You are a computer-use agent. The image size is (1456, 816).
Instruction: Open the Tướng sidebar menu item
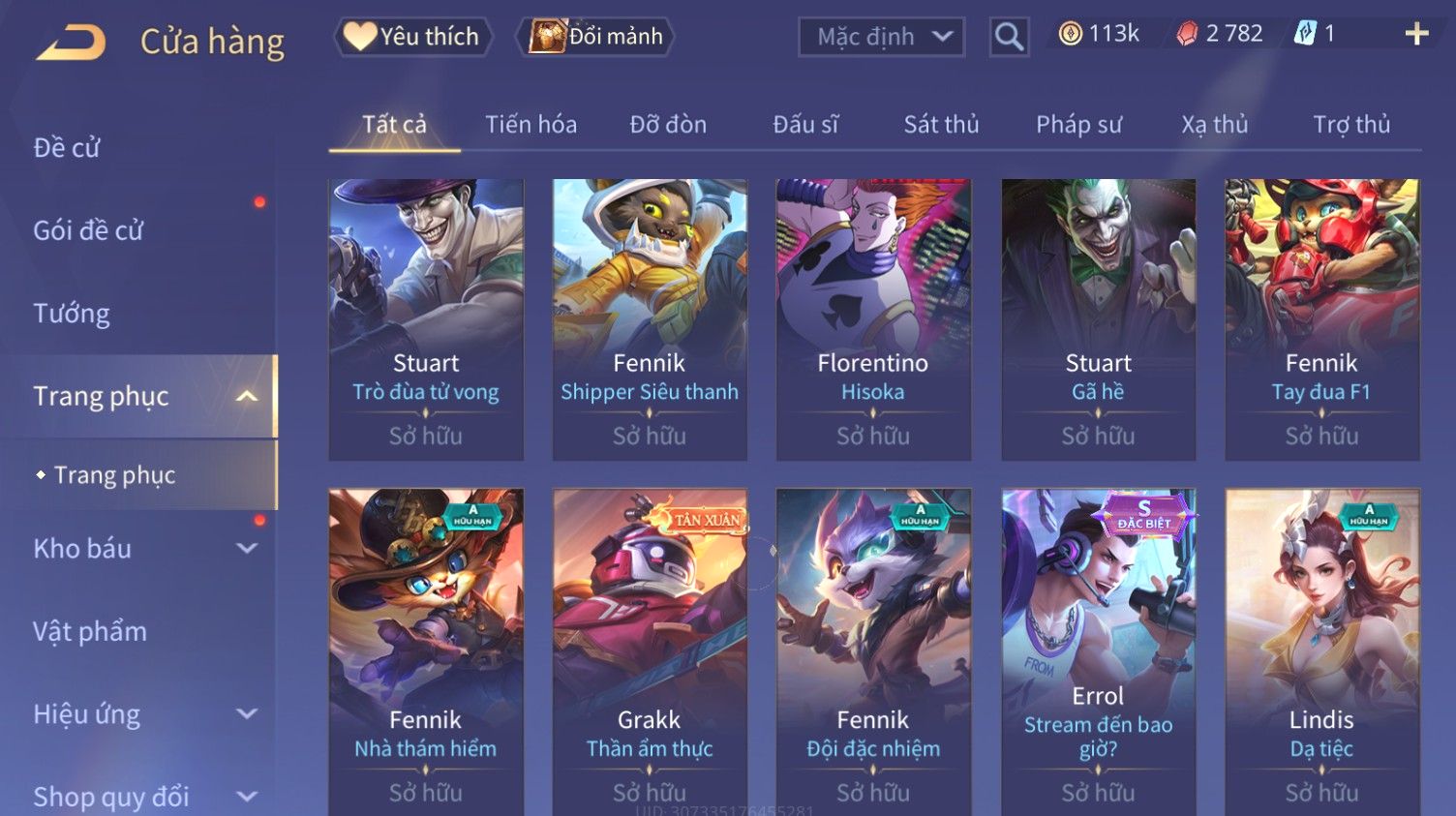click(x=72, y=314)
